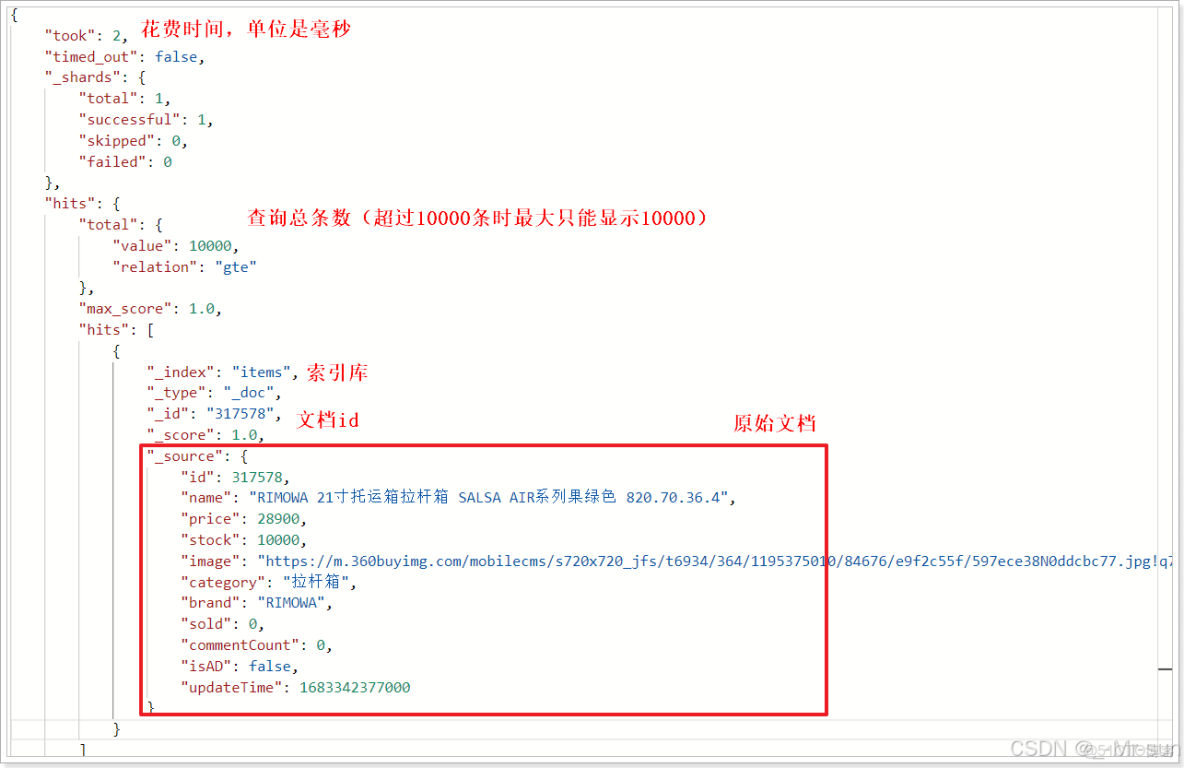Select the "took" field value 2
Image resolution: width=1184 pixels, height=768 pixels.
[119, 35]
